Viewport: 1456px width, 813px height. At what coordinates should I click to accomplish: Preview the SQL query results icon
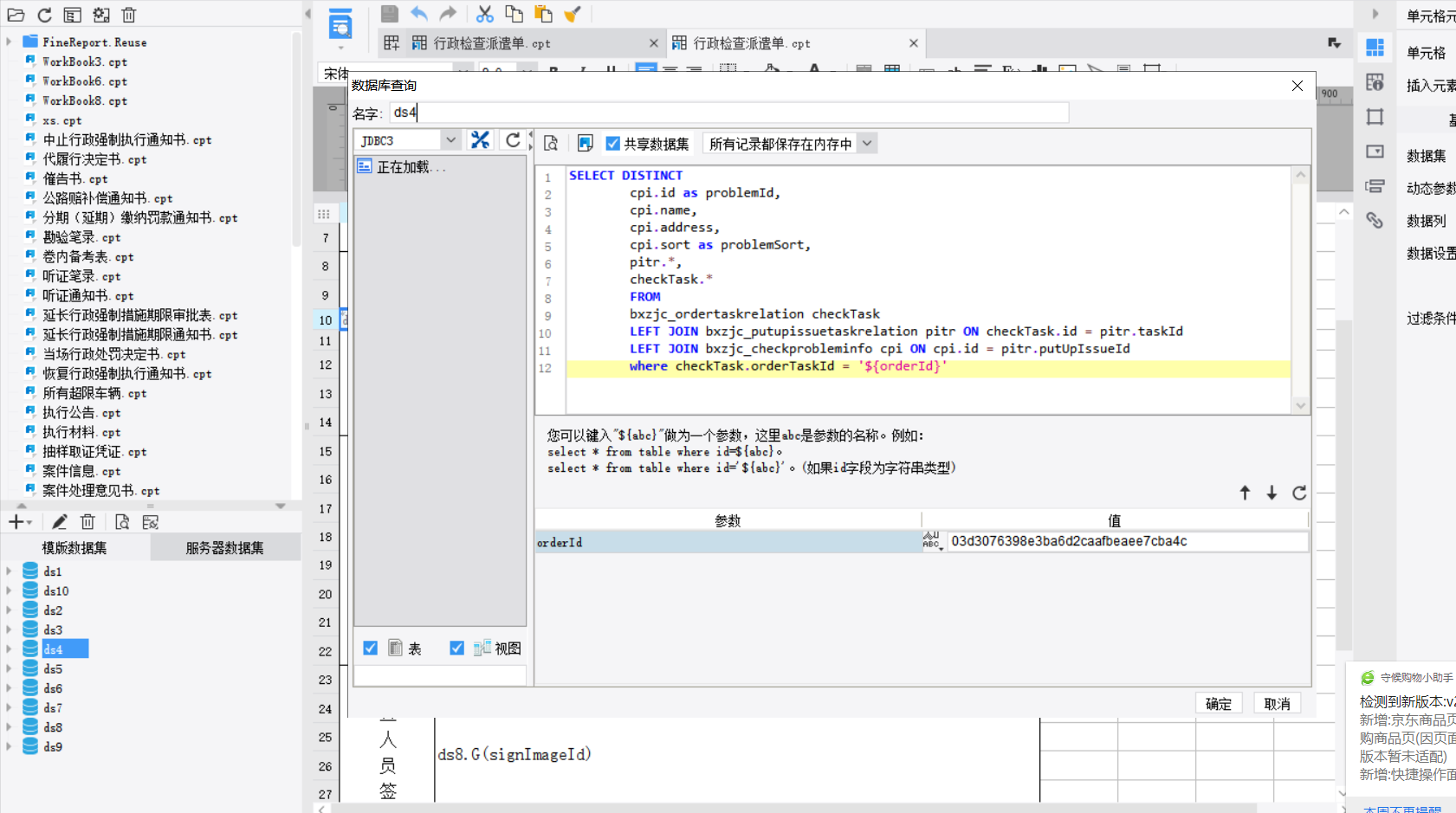coord(551,144)
